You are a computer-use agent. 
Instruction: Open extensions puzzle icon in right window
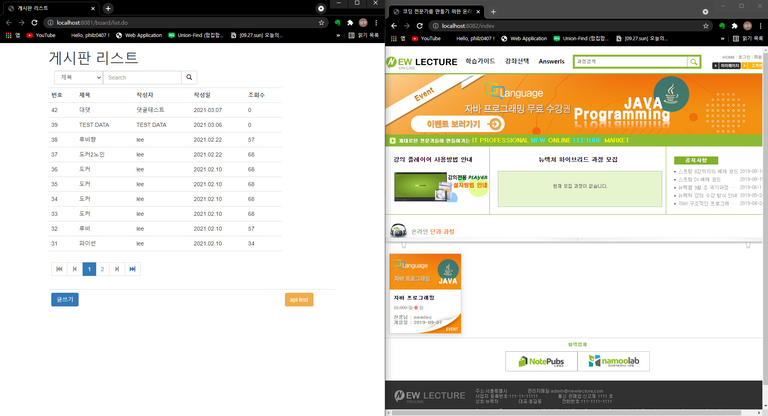[x=734, y=26]
